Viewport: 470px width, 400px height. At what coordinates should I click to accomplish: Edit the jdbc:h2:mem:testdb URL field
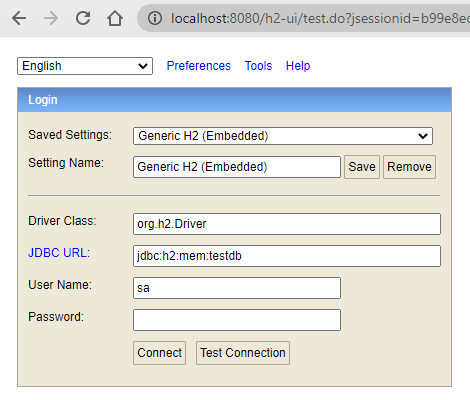click(x=287, y=256)
